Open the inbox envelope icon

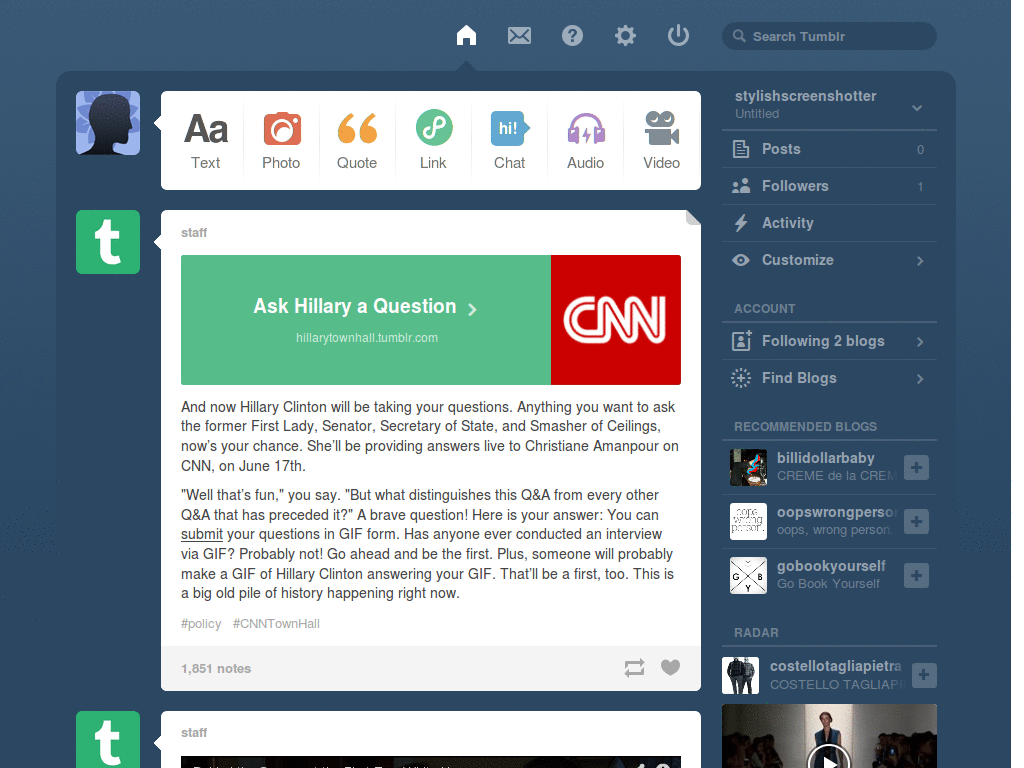pyautogui.click(x=519, y=35)
